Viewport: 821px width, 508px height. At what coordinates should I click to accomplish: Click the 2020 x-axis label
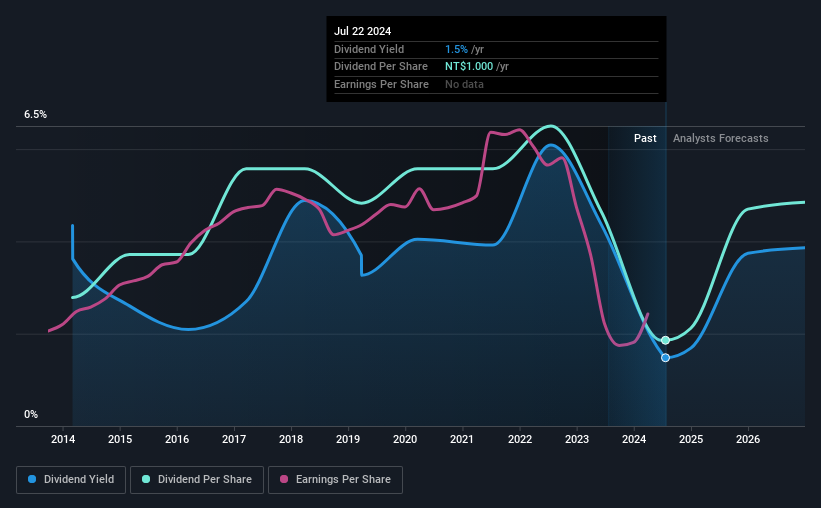pos(405,439)
